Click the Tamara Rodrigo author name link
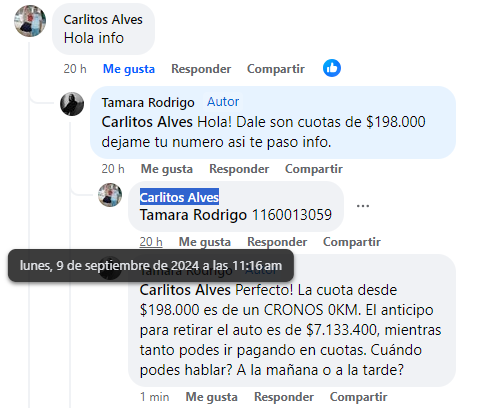 coord(148,103)
